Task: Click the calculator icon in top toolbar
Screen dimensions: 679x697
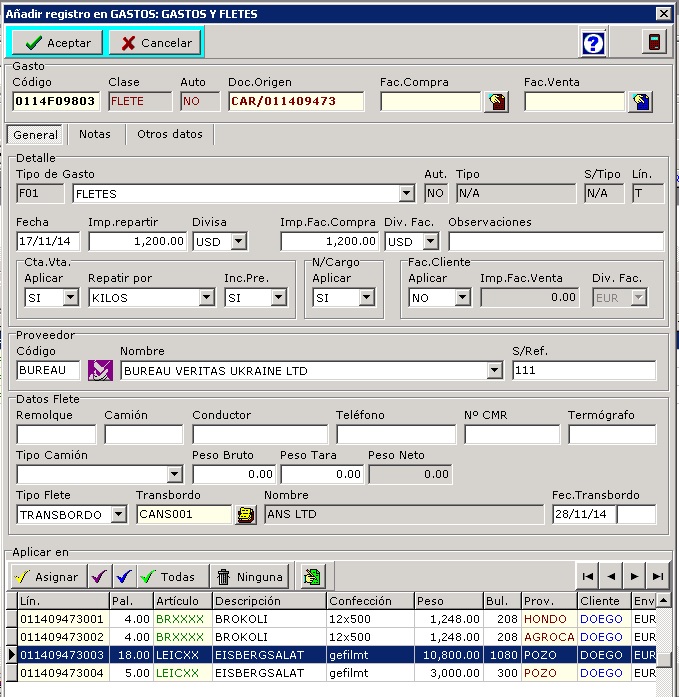Action: (x=653, y=42)
